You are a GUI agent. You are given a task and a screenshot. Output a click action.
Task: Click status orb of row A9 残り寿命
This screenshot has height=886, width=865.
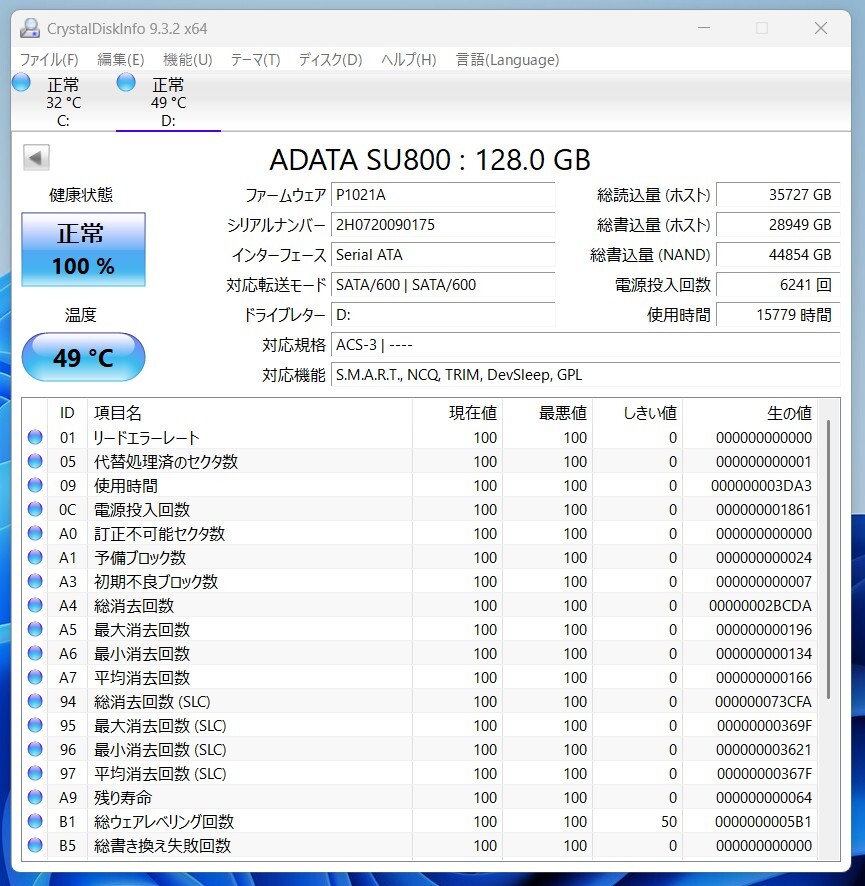[x=35, y=798]
